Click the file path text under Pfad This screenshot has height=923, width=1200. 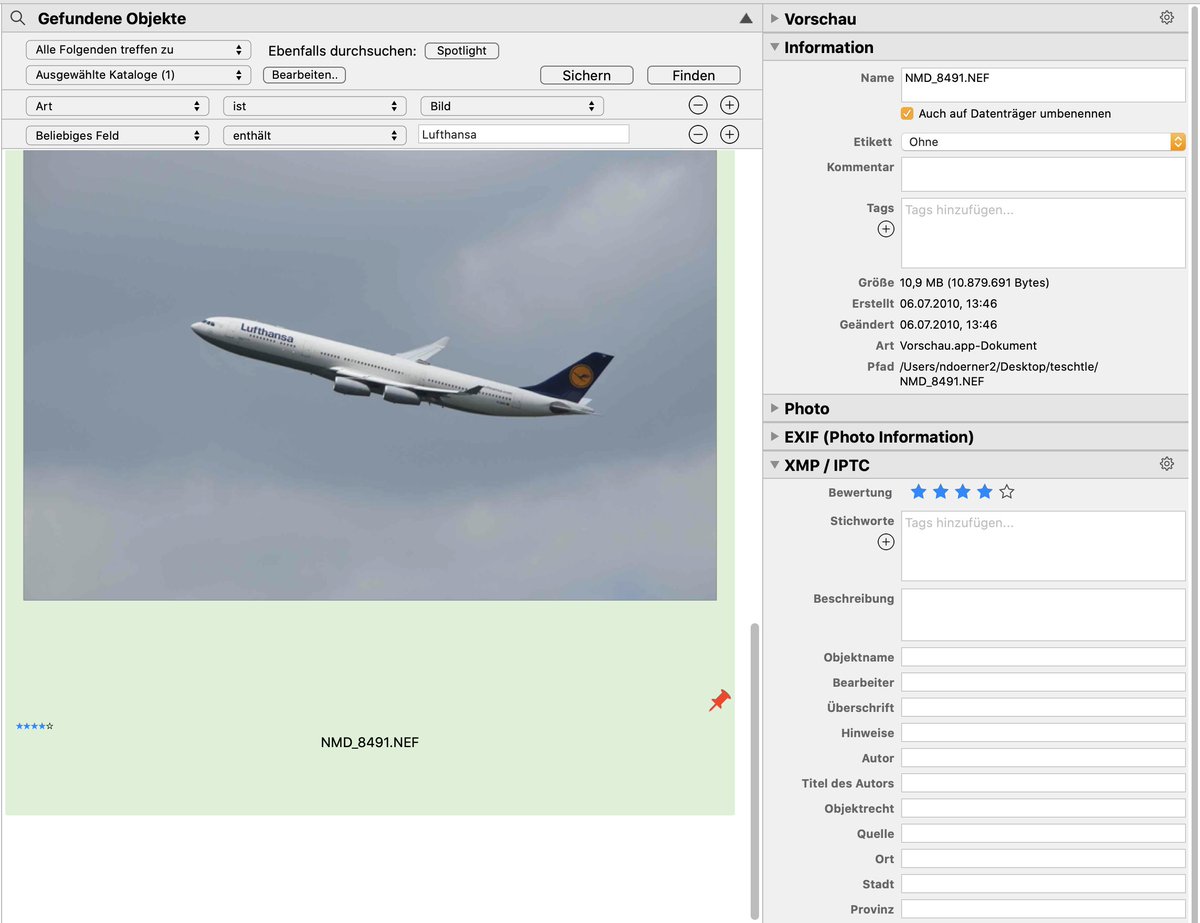click(x=998, y=374)
